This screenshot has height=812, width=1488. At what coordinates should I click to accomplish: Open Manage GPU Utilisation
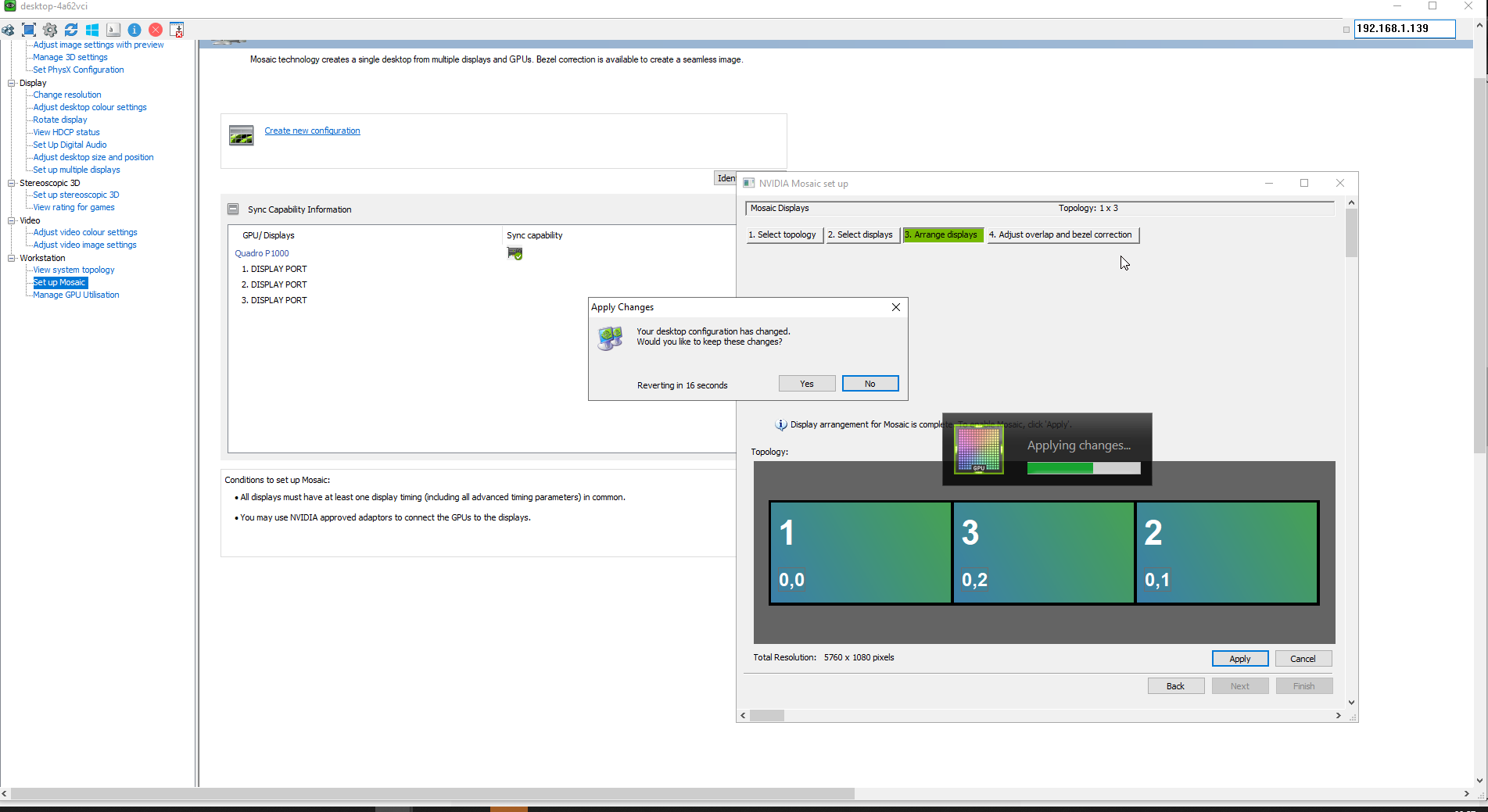click(x=76, y=295)
